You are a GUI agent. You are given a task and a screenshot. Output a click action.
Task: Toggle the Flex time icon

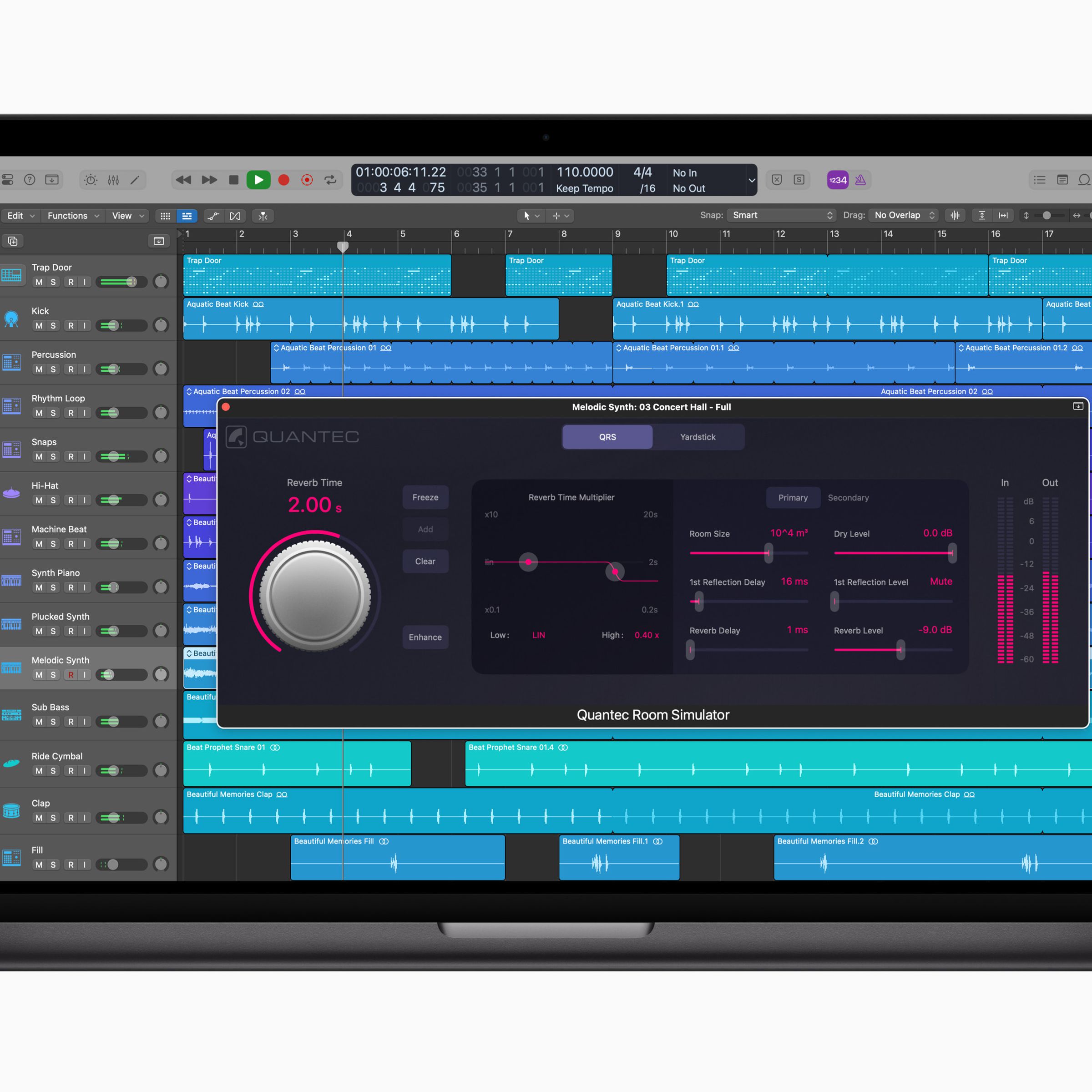(235, 216)
